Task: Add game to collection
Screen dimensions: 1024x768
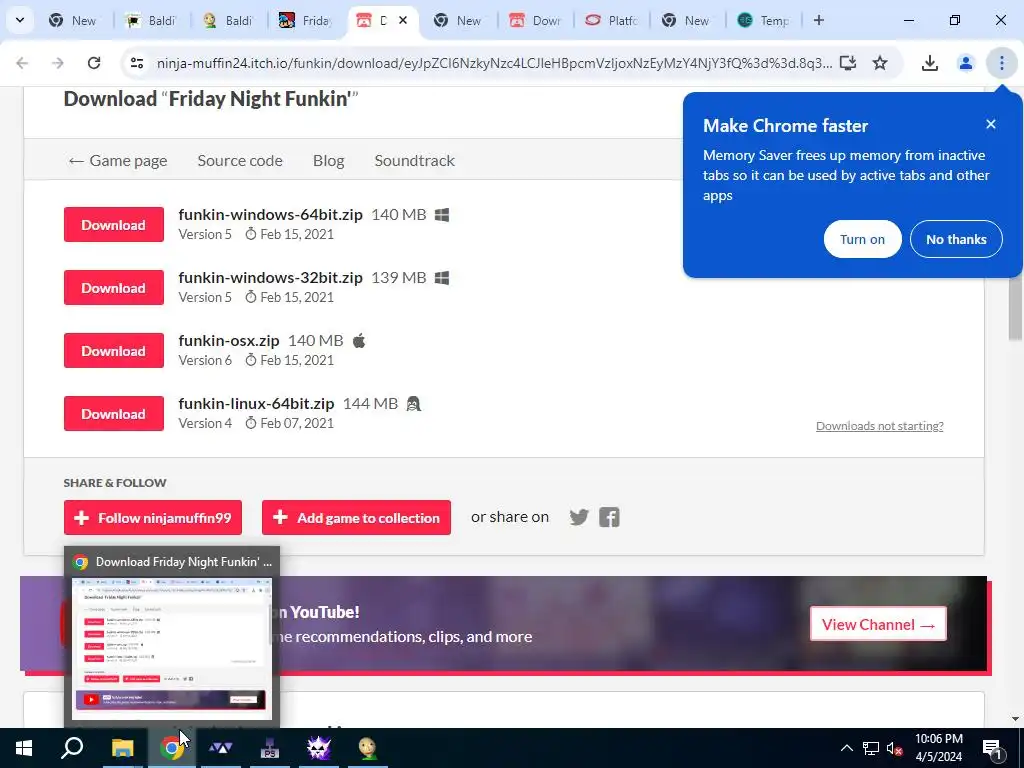Action: coord(357,518)
